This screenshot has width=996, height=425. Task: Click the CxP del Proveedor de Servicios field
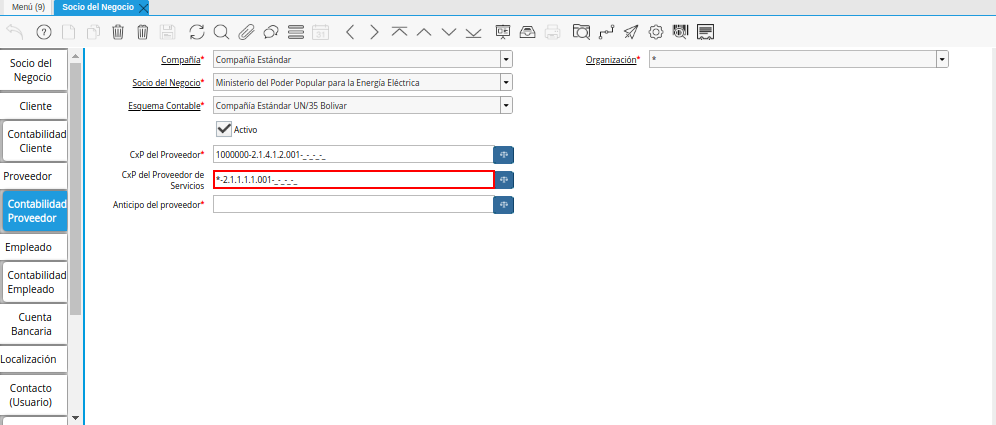[354, 180]
